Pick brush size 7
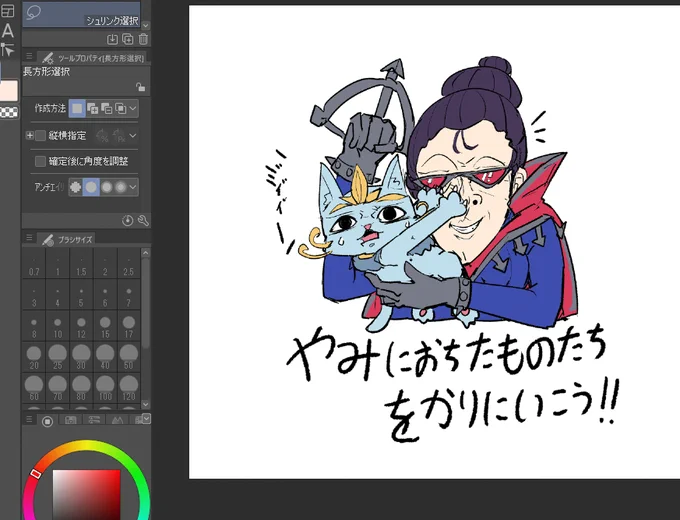Screen dimensions: 680x520 (128, 294)
